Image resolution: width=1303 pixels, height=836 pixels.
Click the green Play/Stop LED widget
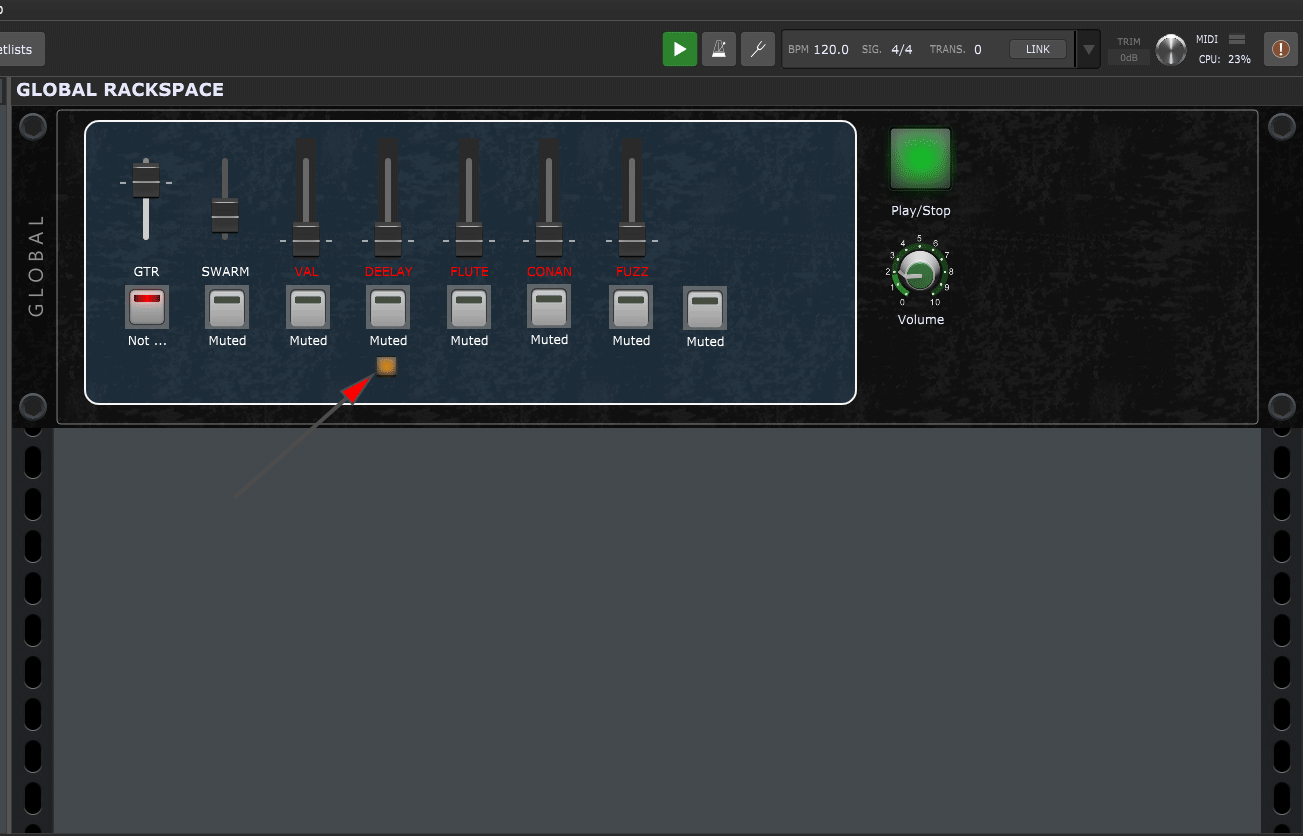[919, 158]
